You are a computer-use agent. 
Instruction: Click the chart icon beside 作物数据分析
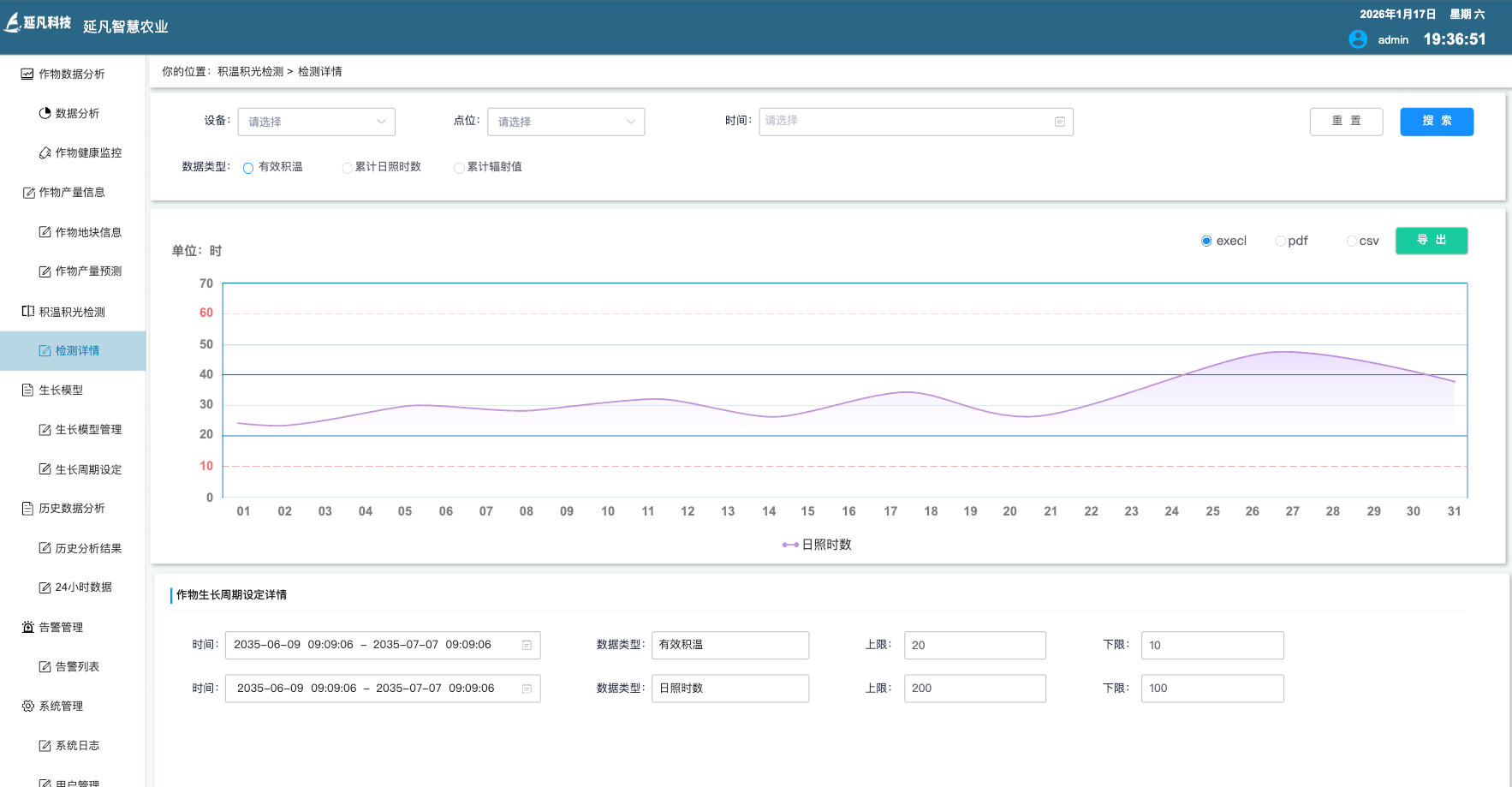[27, 74]
